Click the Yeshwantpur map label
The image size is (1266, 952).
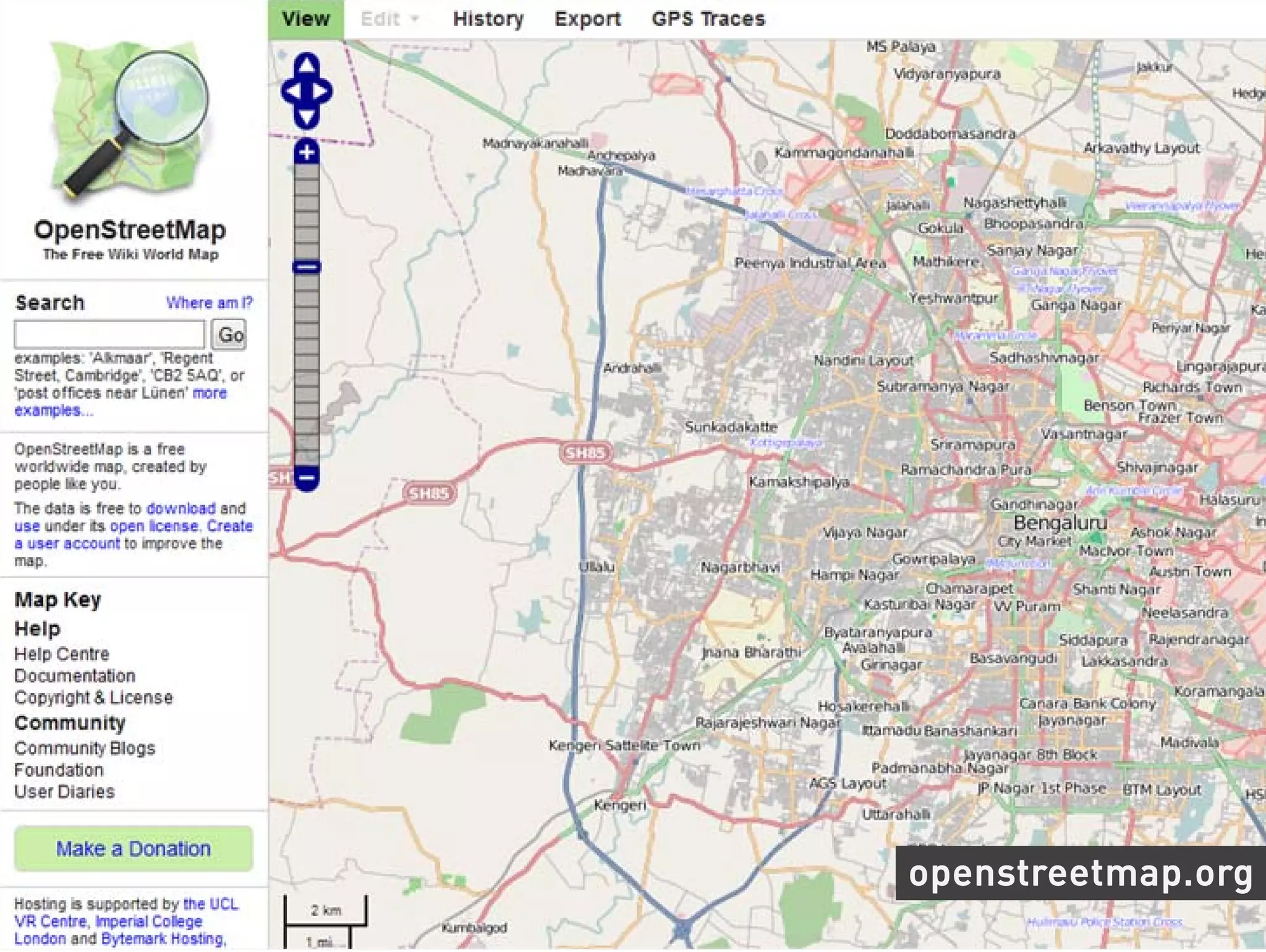tap(953, 298)
